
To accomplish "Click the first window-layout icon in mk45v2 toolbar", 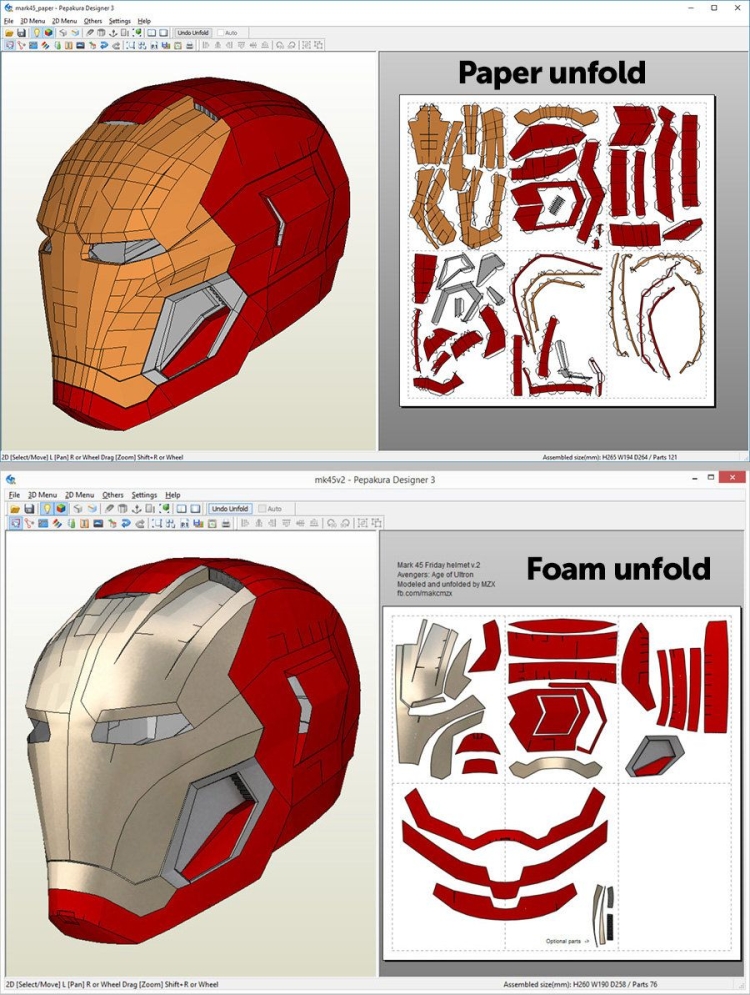I will coord(181,508).
